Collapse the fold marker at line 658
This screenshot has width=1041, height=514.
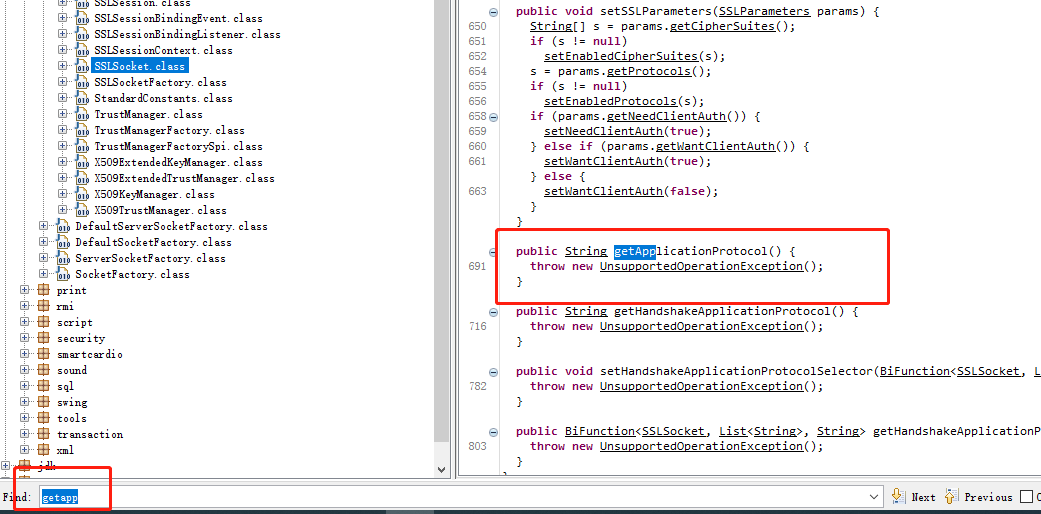(x=493, y=116)
